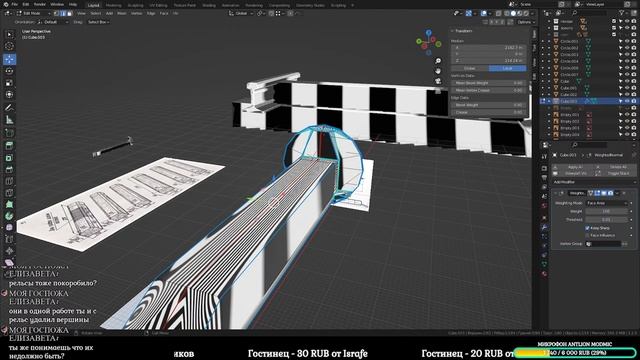Viewport: 640px width, 360px height.
Task: Select the Measure tool in the toolbar
Action: coord(9,120)
